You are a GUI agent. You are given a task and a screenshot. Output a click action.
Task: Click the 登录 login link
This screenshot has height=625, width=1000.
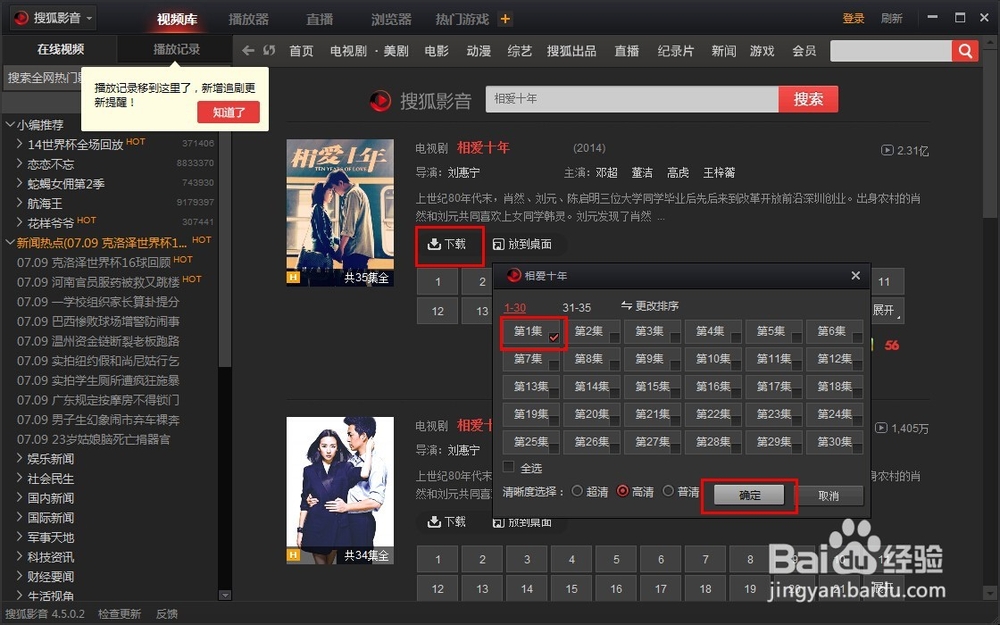pos(853,18)
